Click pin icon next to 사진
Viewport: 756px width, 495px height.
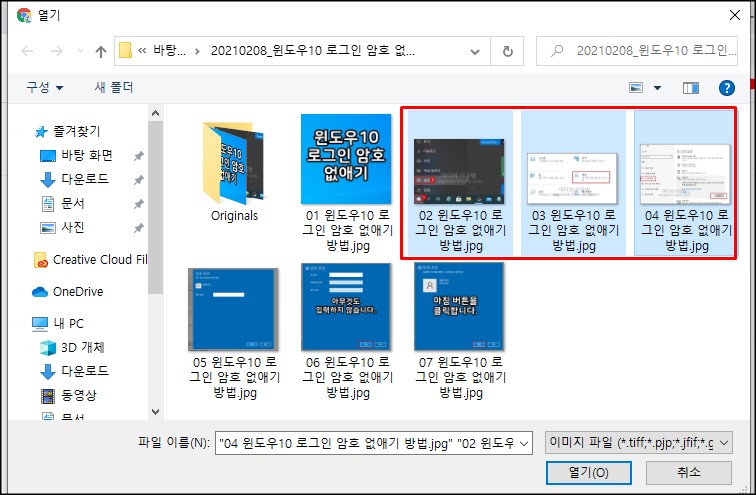[138, 227]
